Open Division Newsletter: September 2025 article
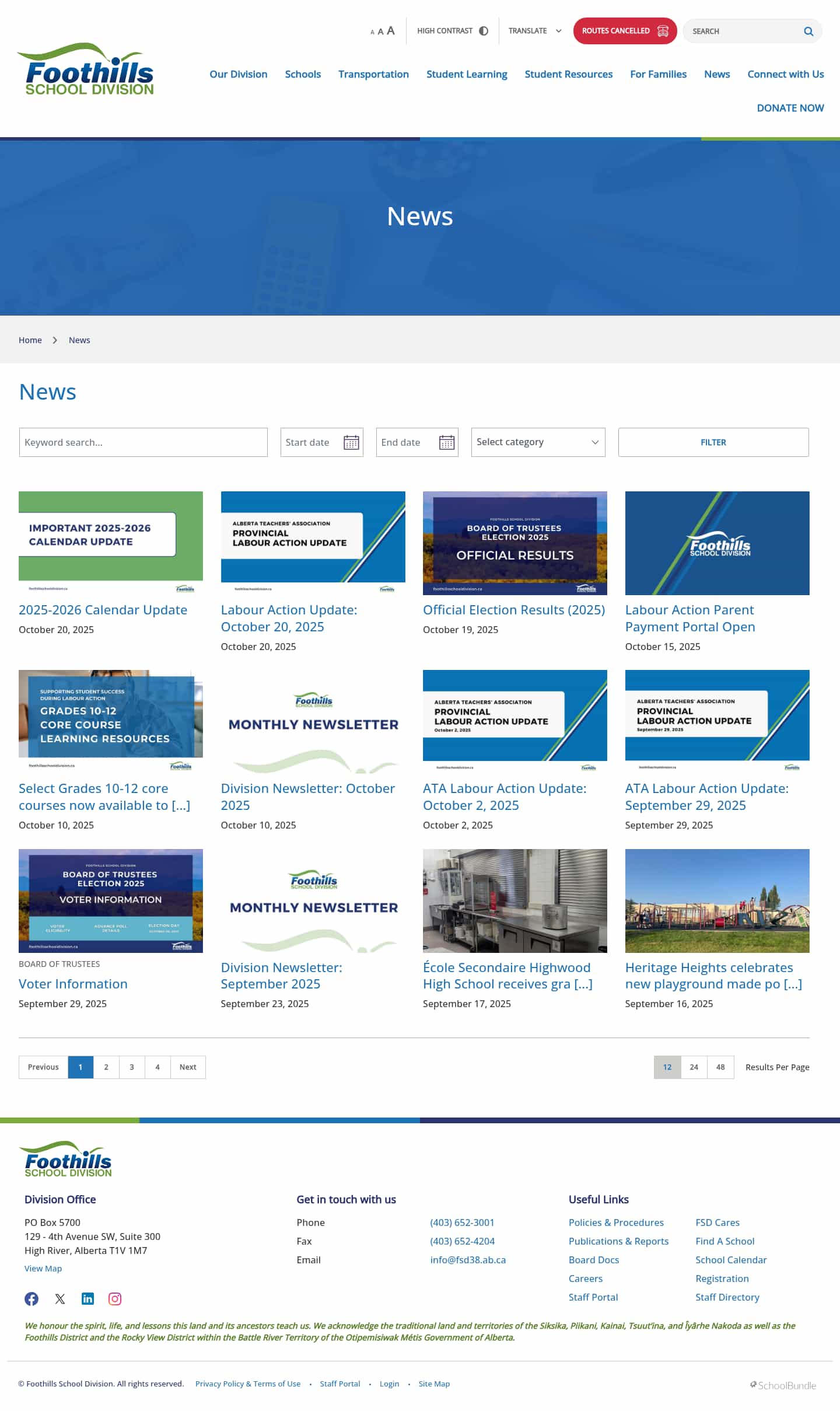Viewport: 840px width, 1411px height. pyautogui.click(x=281, y=976)
